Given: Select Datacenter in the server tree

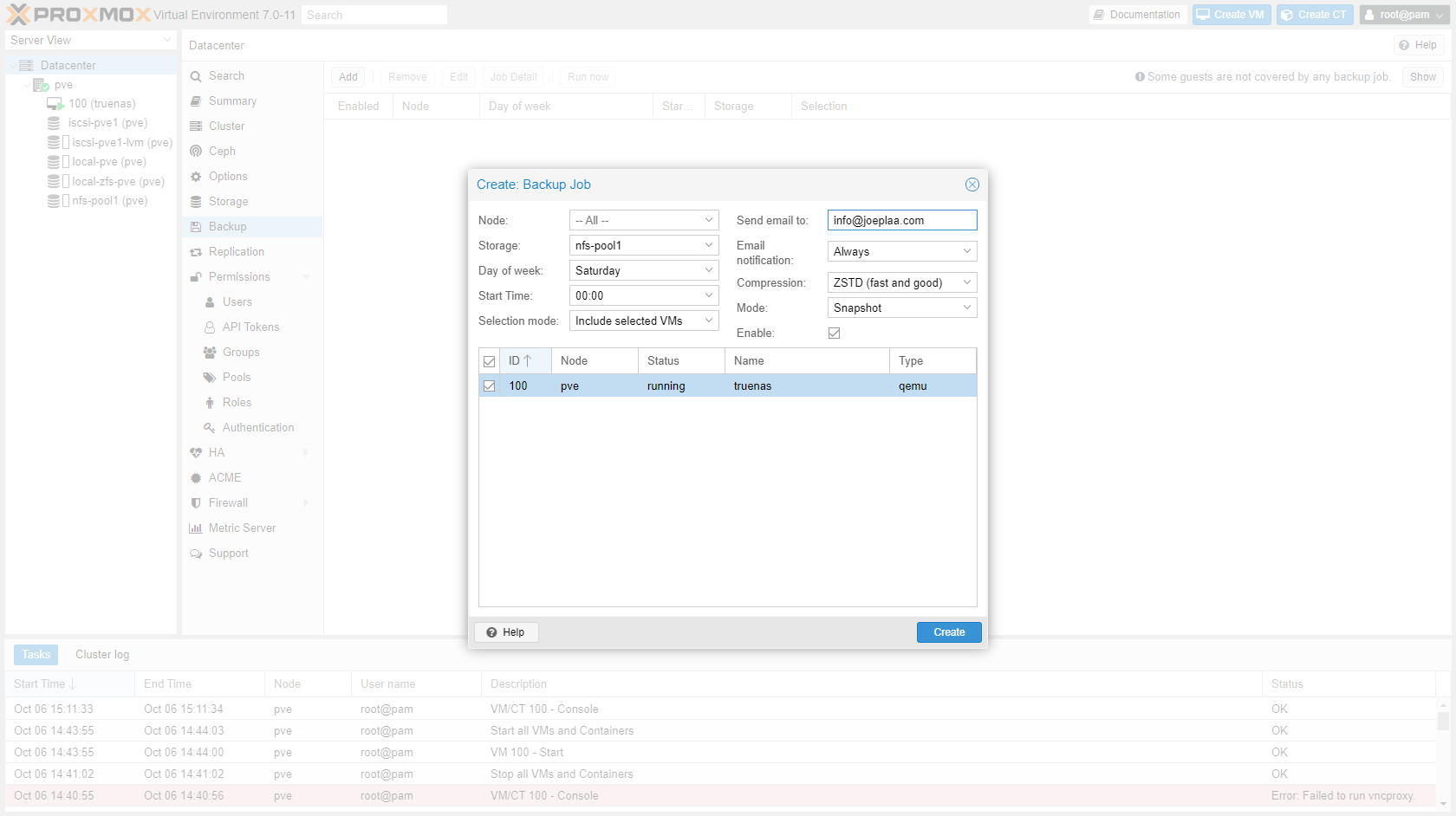Looking at the screenshot, I should (x=91, y=66).
